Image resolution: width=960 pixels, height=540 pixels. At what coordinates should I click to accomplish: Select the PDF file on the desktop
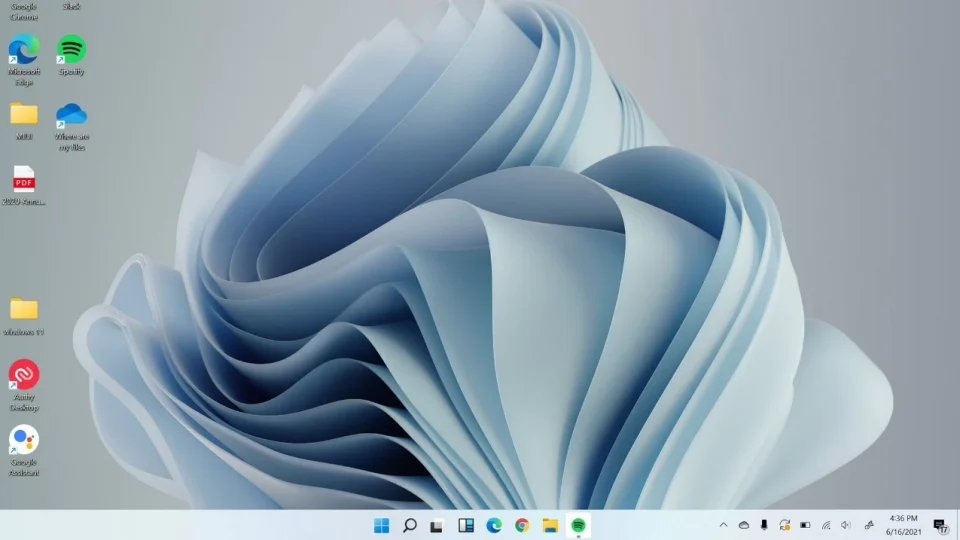point(24,180)
